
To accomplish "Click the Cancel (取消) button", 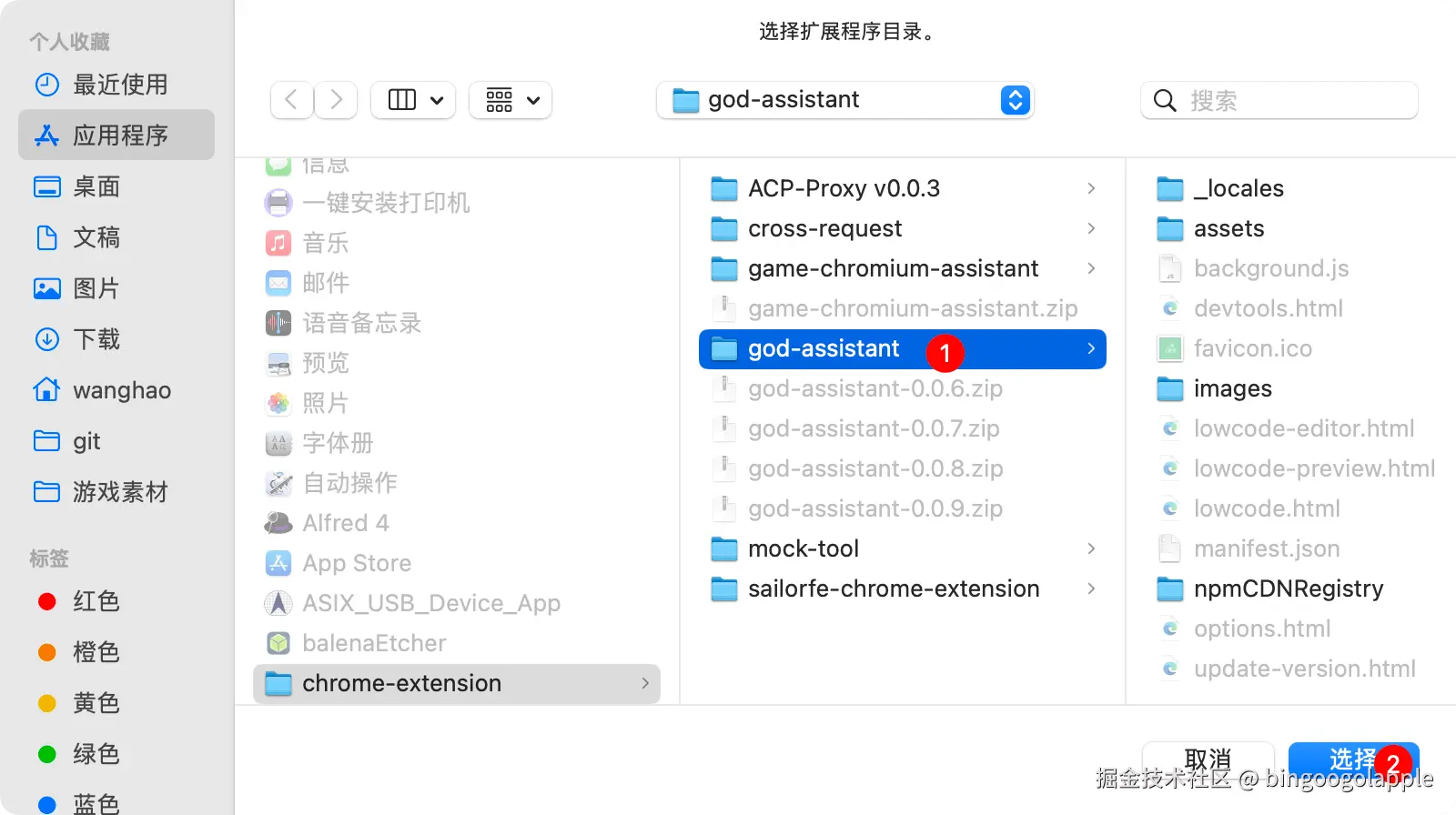I will point(1208,759).
